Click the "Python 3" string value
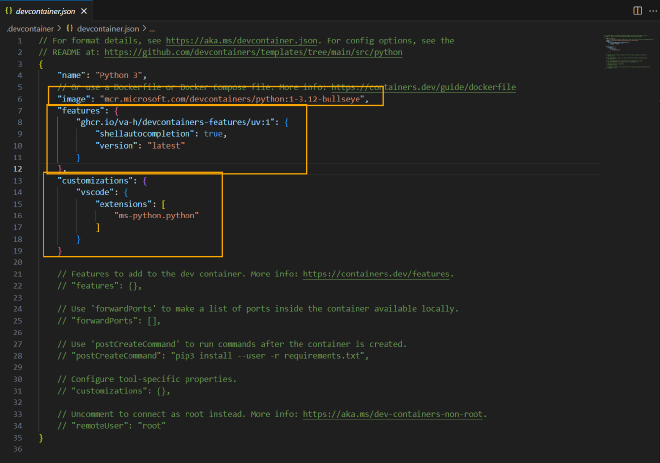Image resolution: width=660 pixels, height=463 pixels. pos(119,75)
